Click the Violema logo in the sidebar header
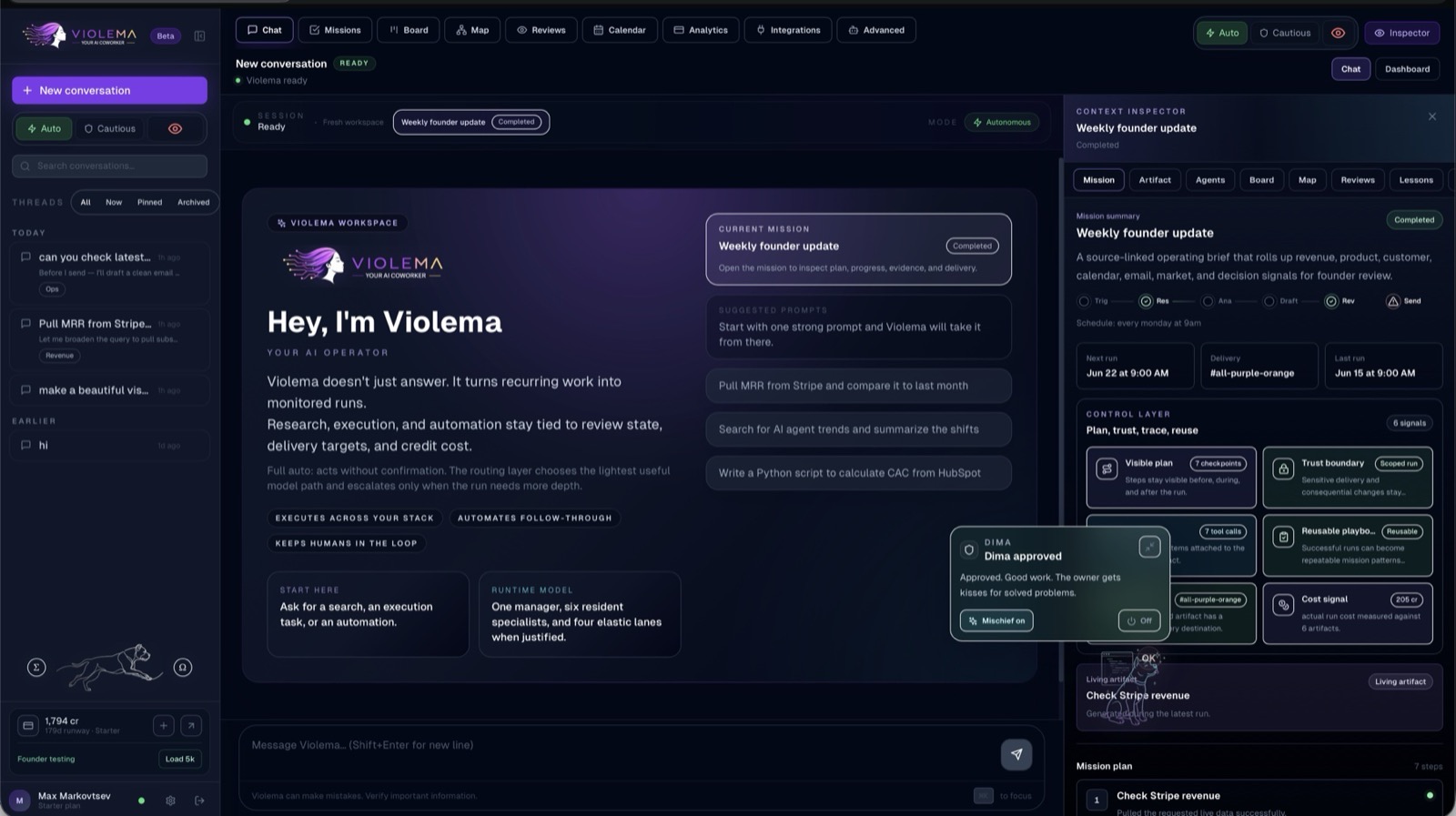 click(79, 36)
